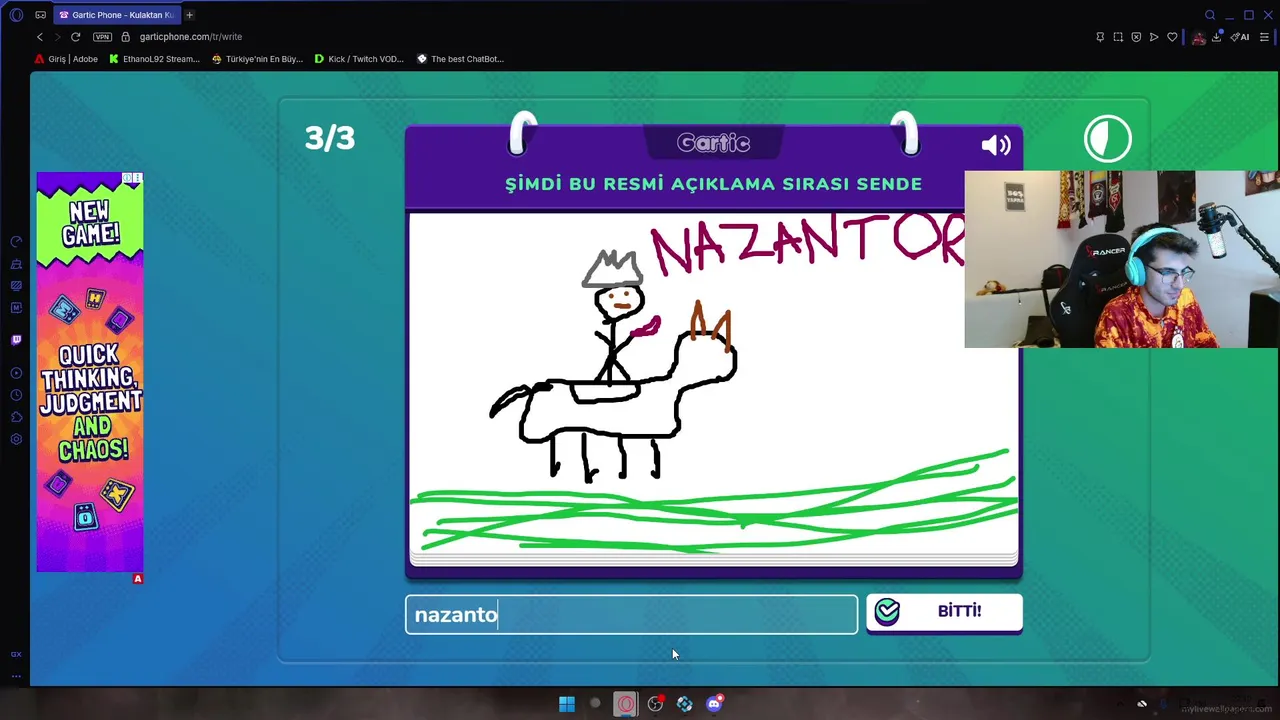1280x720 pixels.
Task: Click the round timer indicator
Action: 1108,139
